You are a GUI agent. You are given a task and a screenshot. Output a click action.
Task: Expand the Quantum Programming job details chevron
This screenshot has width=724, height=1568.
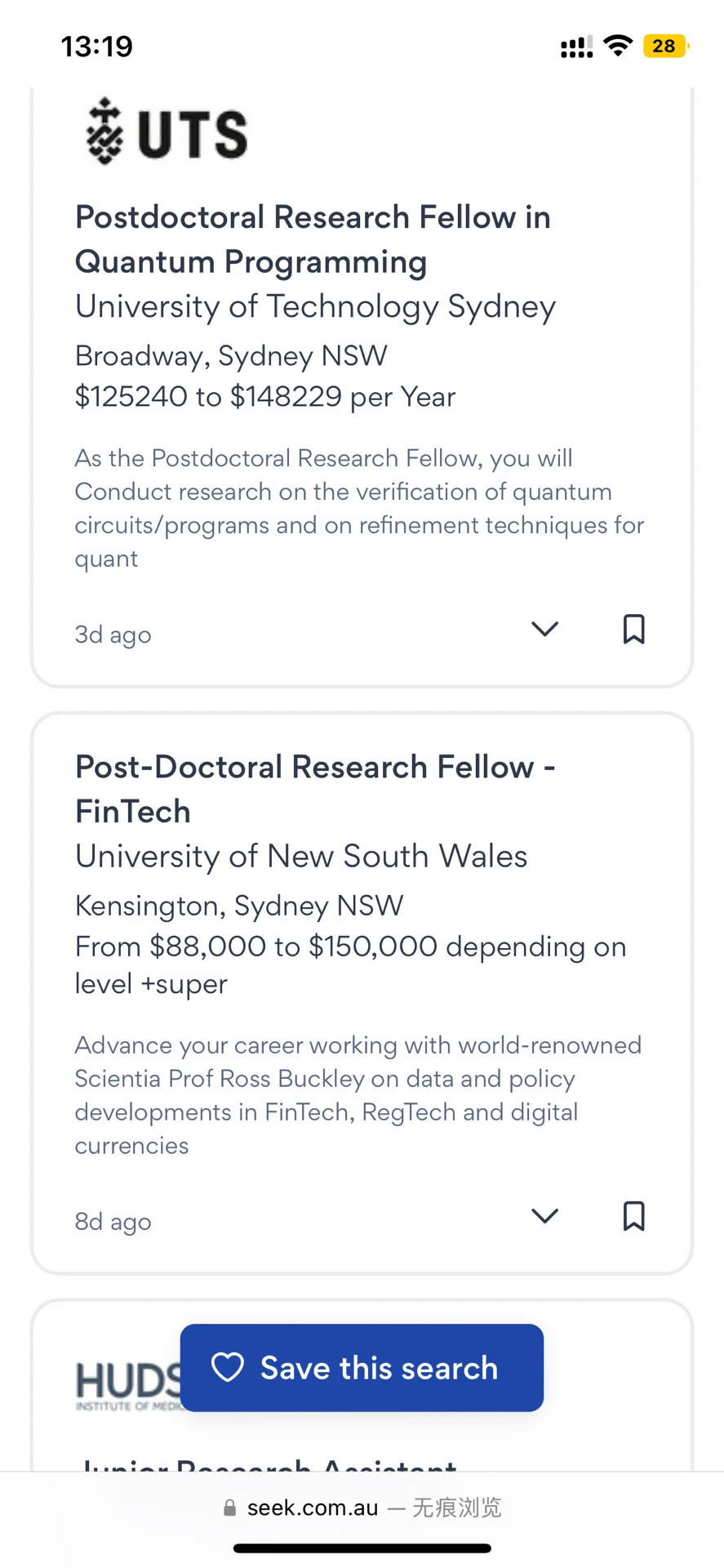coord(544,629)
